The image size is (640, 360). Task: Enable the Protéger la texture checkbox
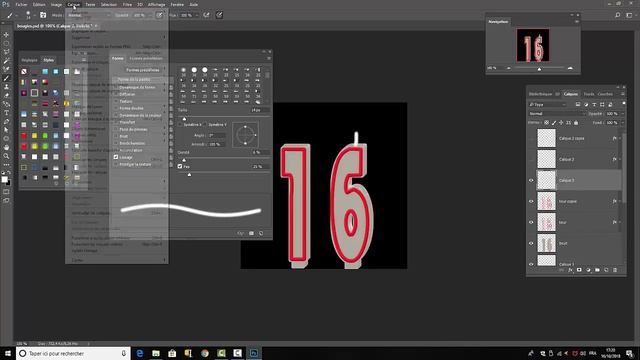point(116,164)
